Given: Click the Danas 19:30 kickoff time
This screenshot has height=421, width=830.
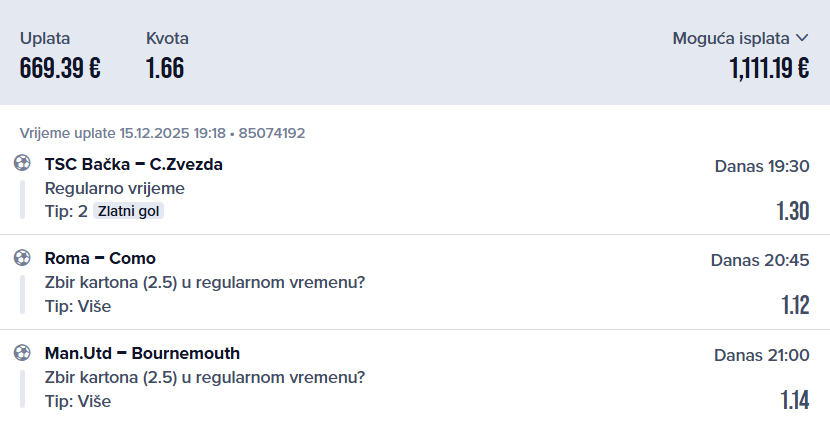Looking at the screenshot, I should point(762,166).
